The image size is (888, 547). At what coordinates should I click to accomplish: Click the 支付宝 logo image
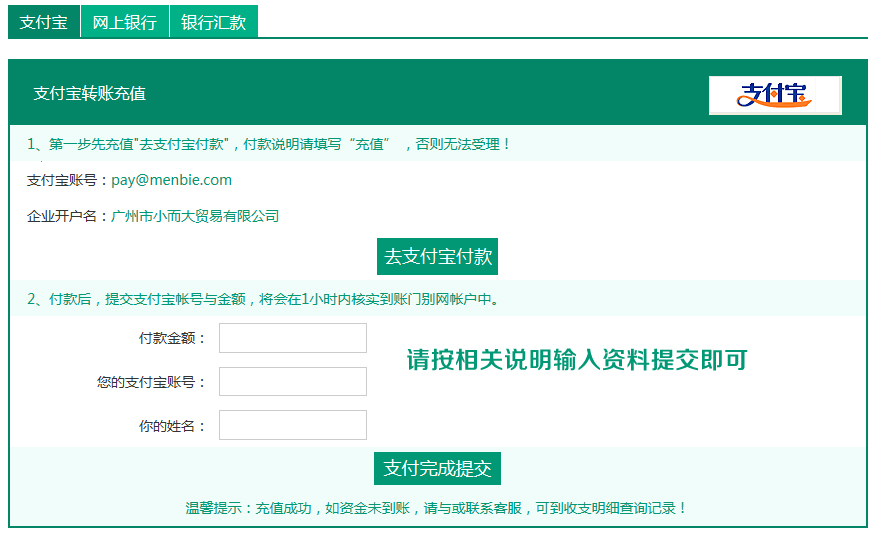(775, 95)
